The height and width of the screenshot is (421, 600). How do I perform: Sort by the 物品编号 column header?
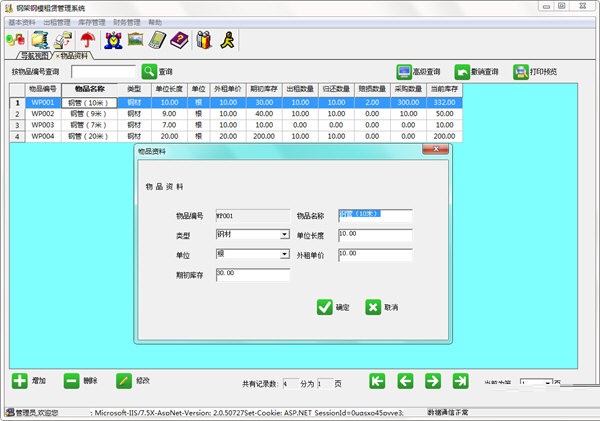pos(43,89)
